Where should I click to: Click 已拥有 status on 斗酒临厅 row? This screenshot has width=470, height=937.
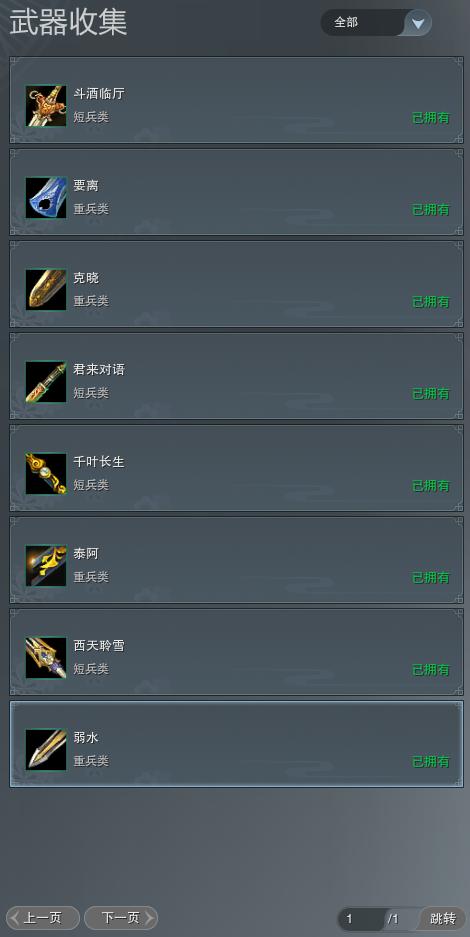(431, 118)
